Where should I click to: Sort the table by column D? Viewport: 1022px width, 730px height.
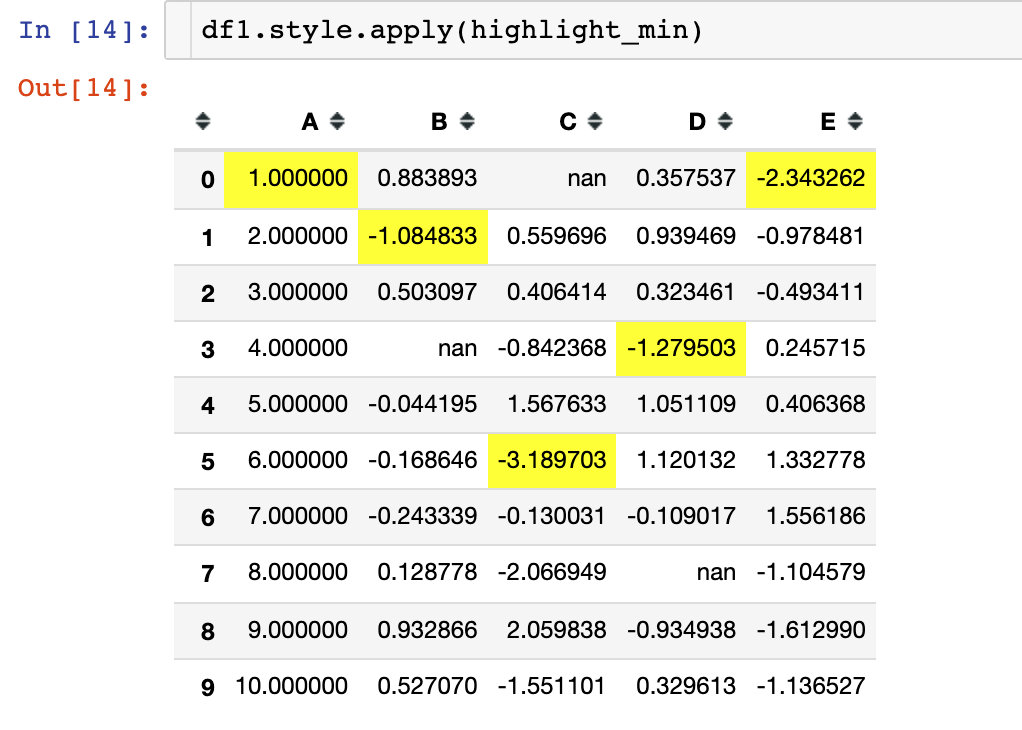pos(725,121)
